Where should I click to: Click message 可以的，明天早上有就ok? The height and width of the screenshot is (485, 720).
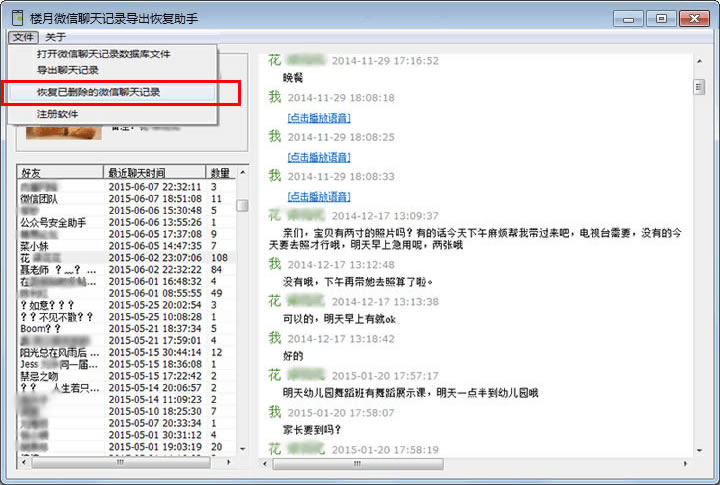[x=339, y=319]
